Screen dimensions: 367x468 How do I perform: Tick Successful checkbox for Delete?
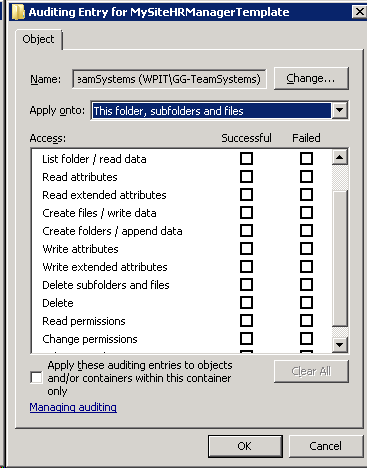pos(246,303)
